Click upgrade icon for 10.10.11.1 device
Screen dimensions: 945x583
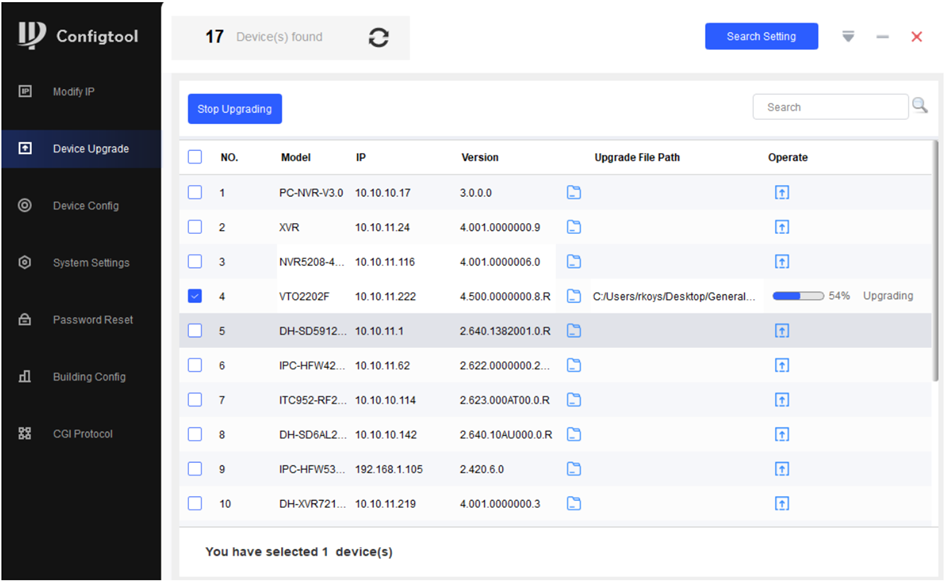(782, 331)
